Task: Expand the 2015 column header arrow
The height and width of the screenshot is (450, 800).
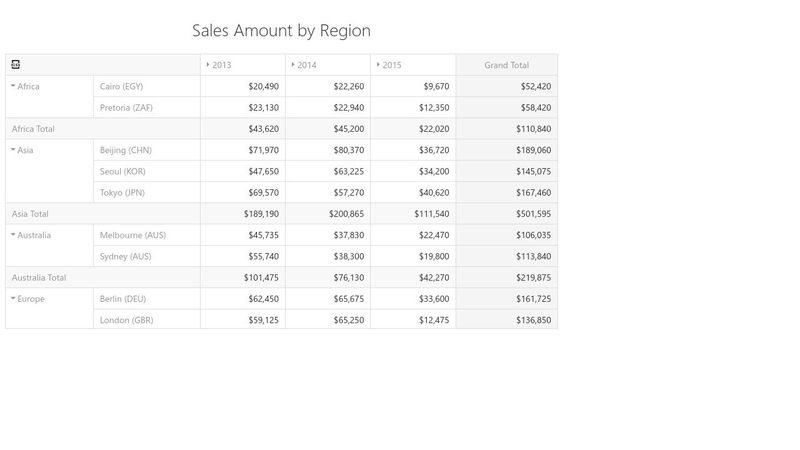Action: tap(378, 65)
